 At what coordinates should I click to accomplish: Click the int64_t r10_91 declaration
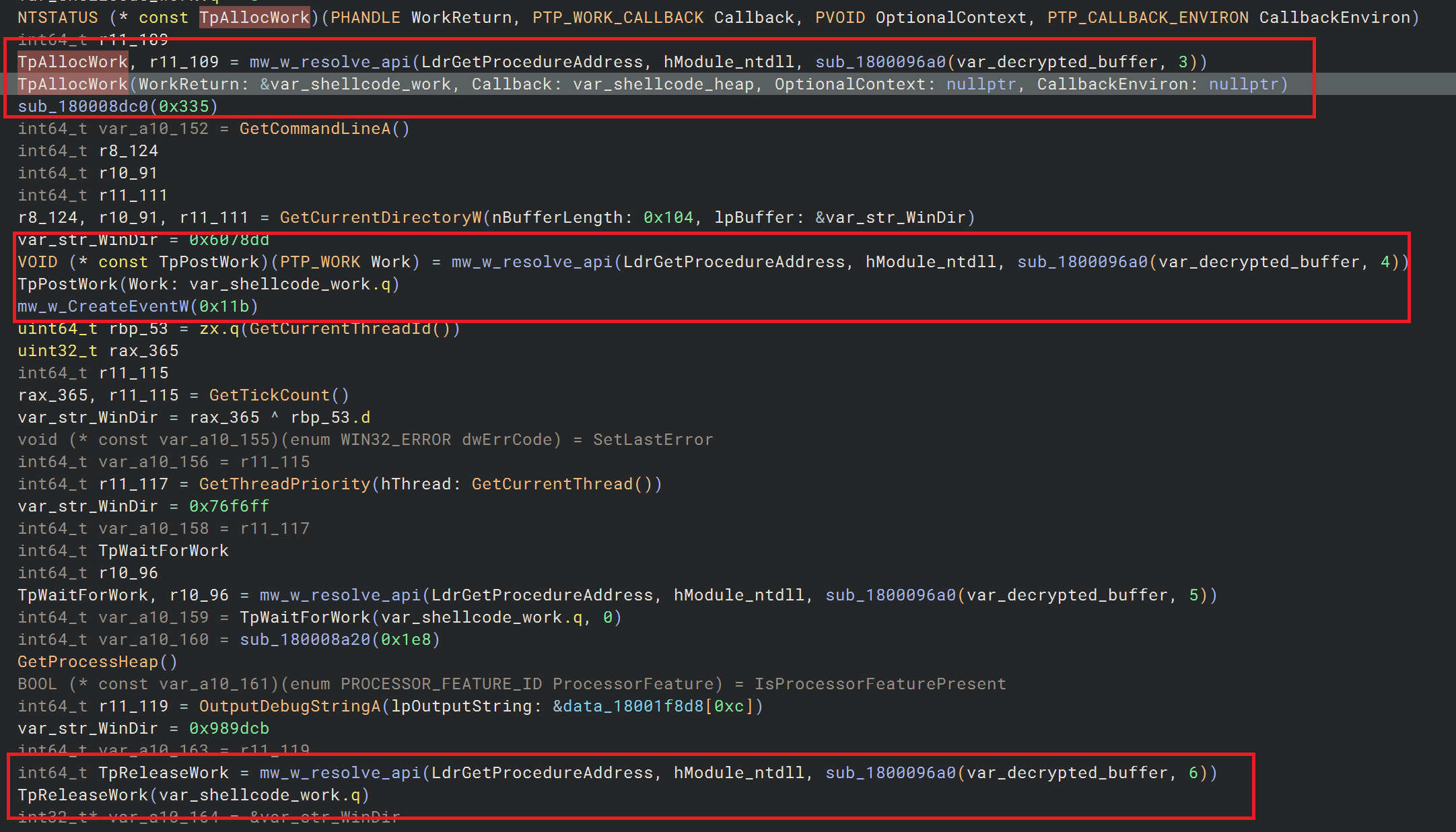pyautogui.click(x=88, y=173)
